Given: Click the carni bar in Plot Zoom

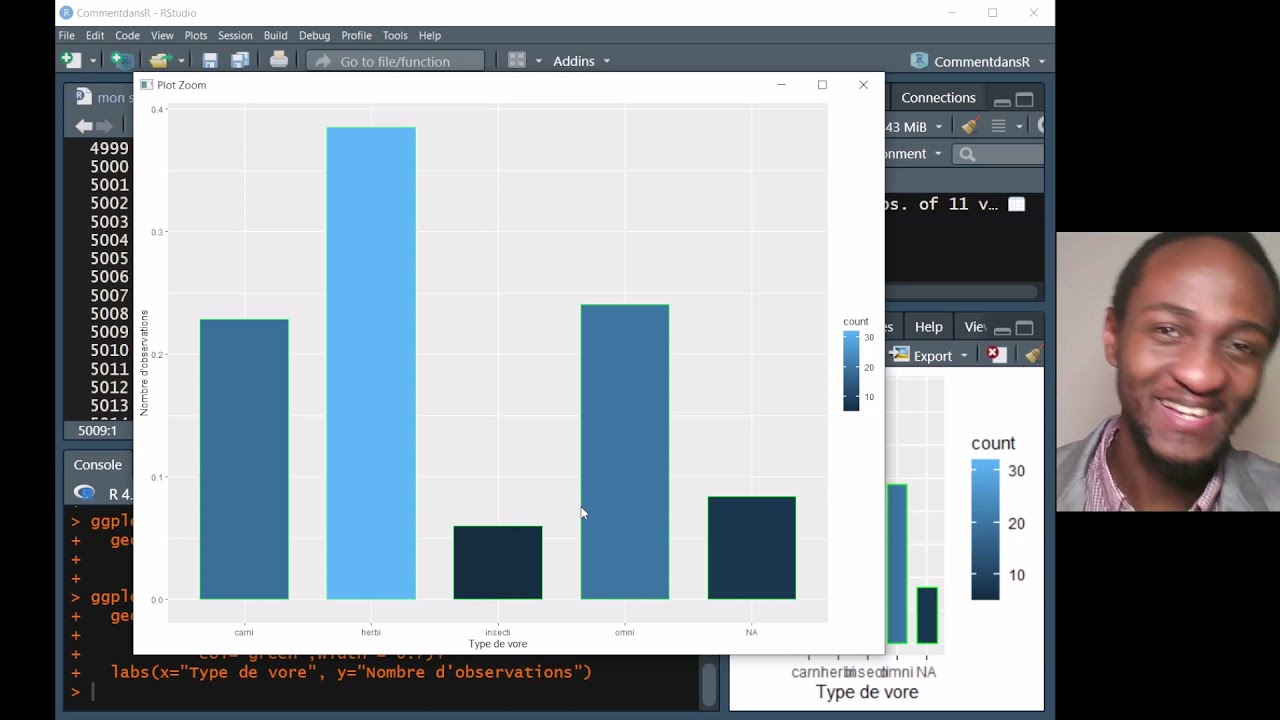Looking at the screenshot, I should [x=244, y=459].
